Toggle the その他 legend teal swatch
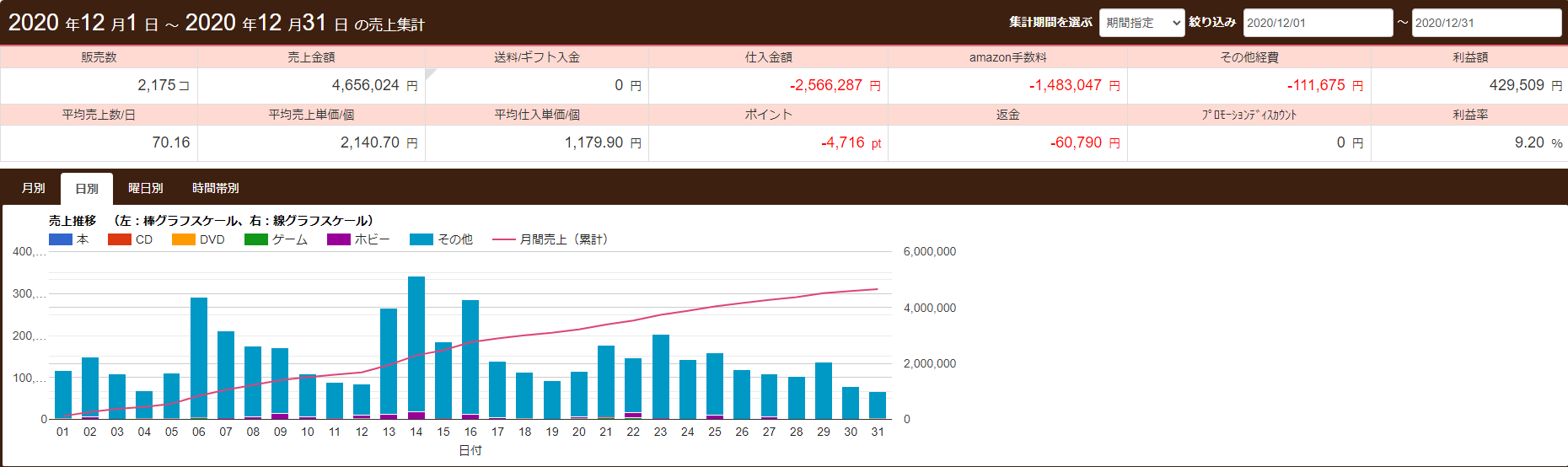 pyautogui.click(x=421, y=239)
